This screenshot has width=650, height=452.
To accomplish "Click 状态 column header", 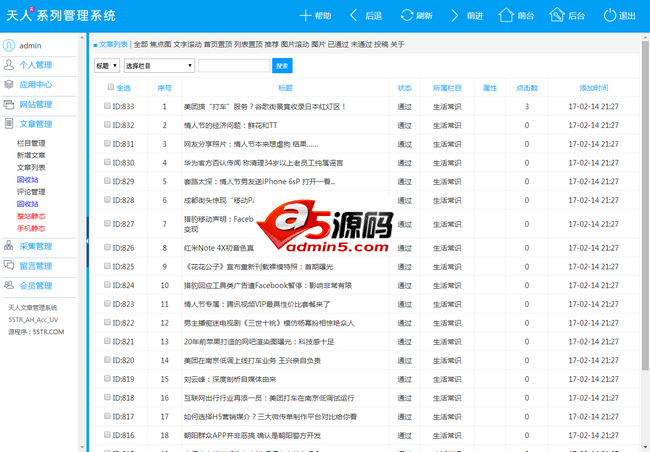I will [404, 88].
